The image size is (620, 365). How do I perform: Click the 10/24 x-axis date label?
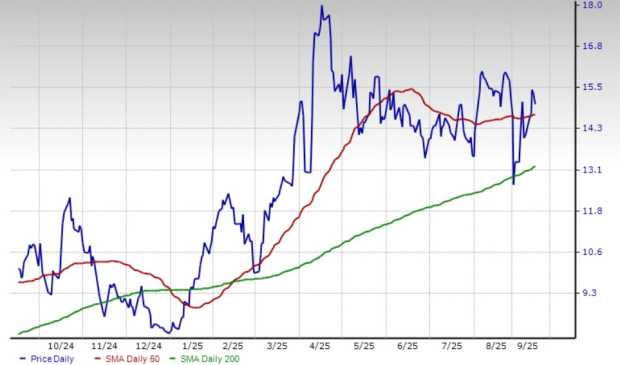pos(61,346)
